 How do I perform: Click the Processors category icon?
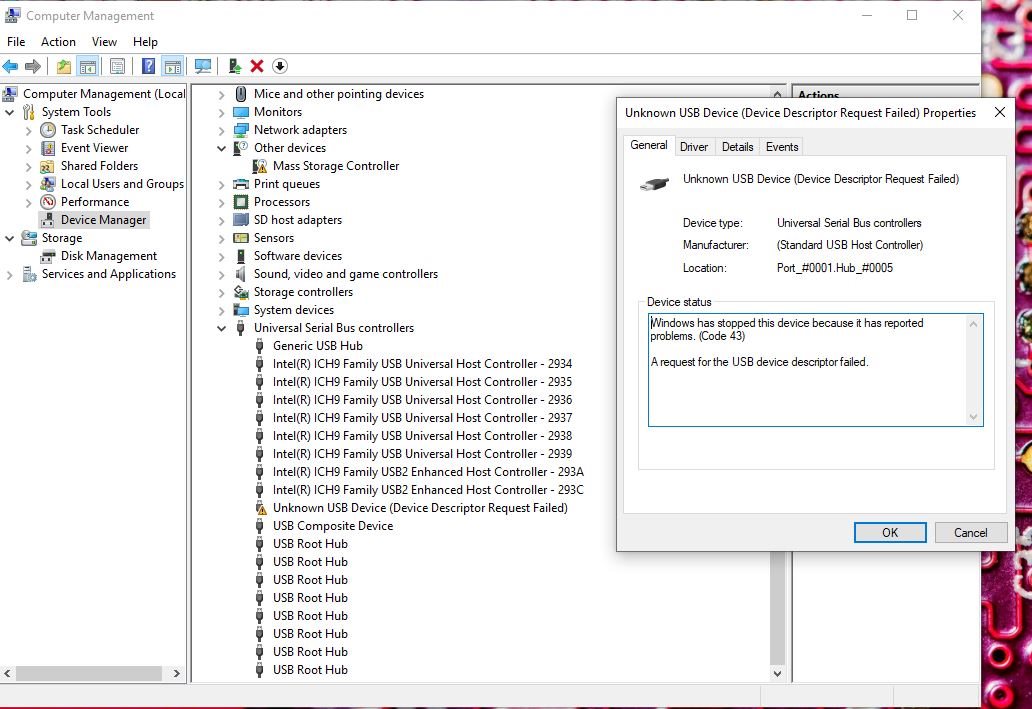click(242, 202)
